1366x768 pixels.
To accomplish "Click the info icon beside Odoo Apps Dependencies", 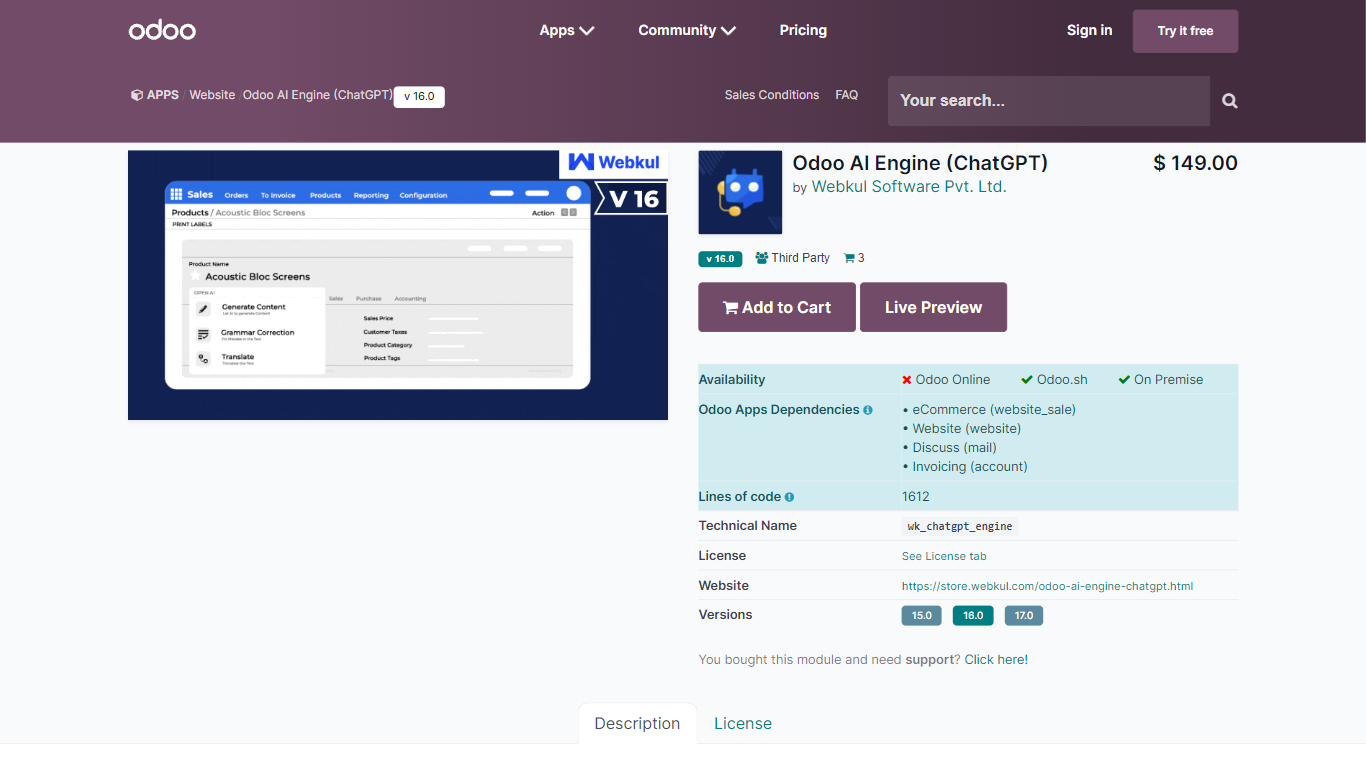I will click(868, 410).
